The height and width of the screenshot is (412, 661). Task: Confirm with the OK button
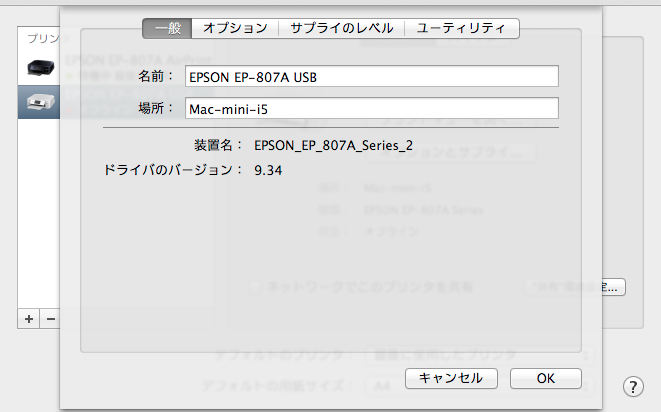[546, 378]
